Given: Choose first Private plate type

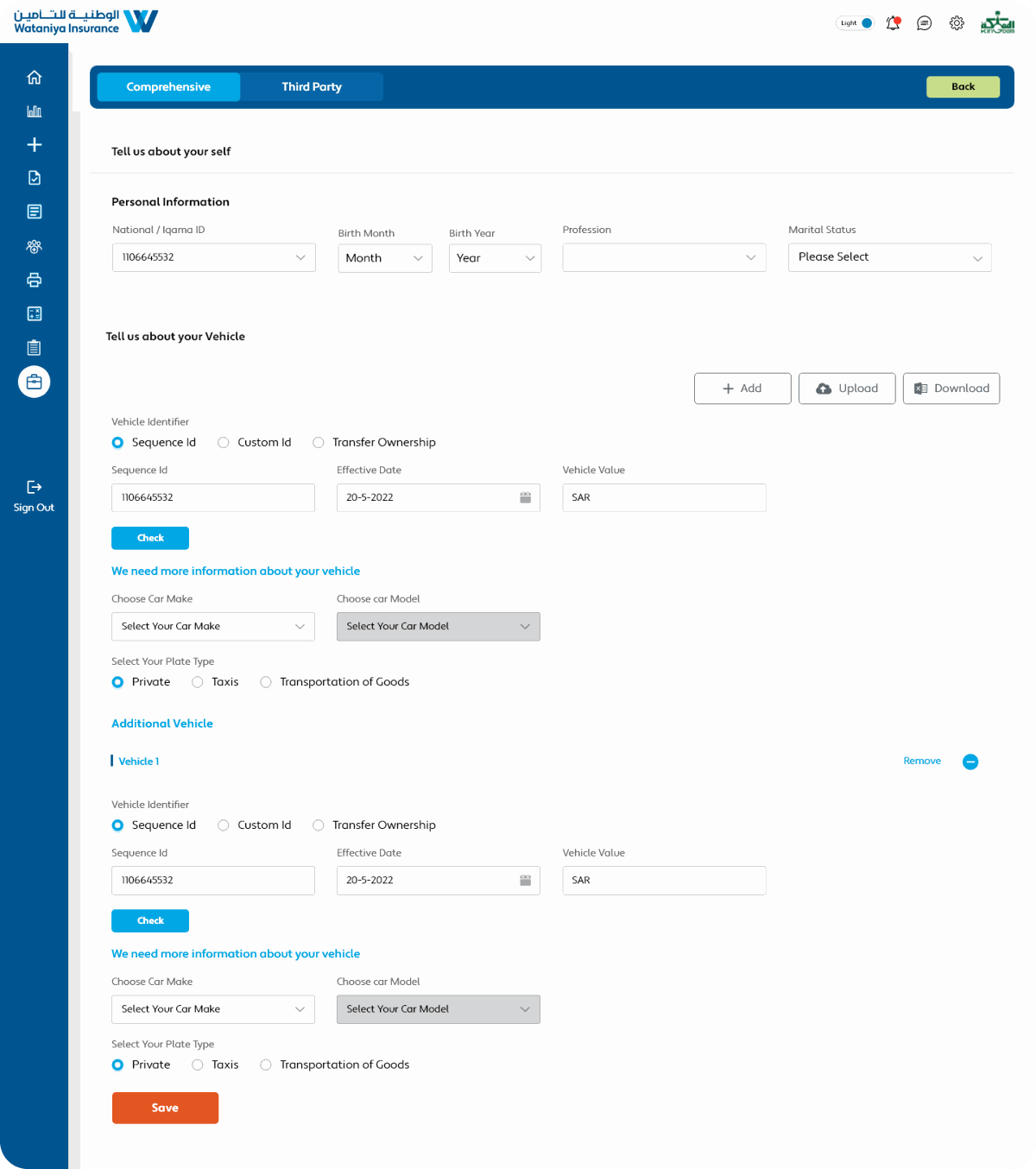Looking at the screenshot, I should tap(117, 682).
